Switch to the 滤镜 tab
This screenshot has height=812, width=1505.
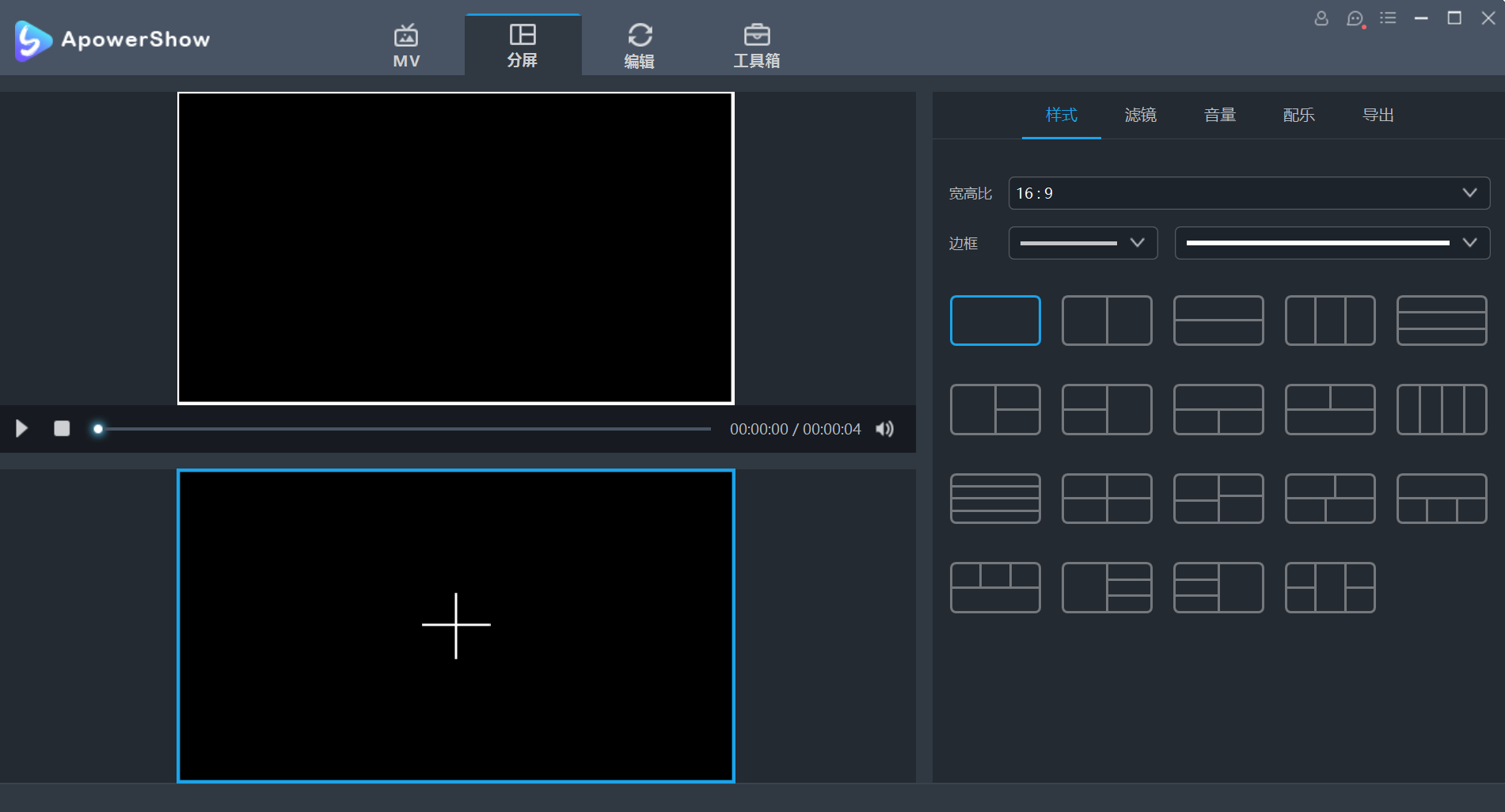tap(1141, 116)
